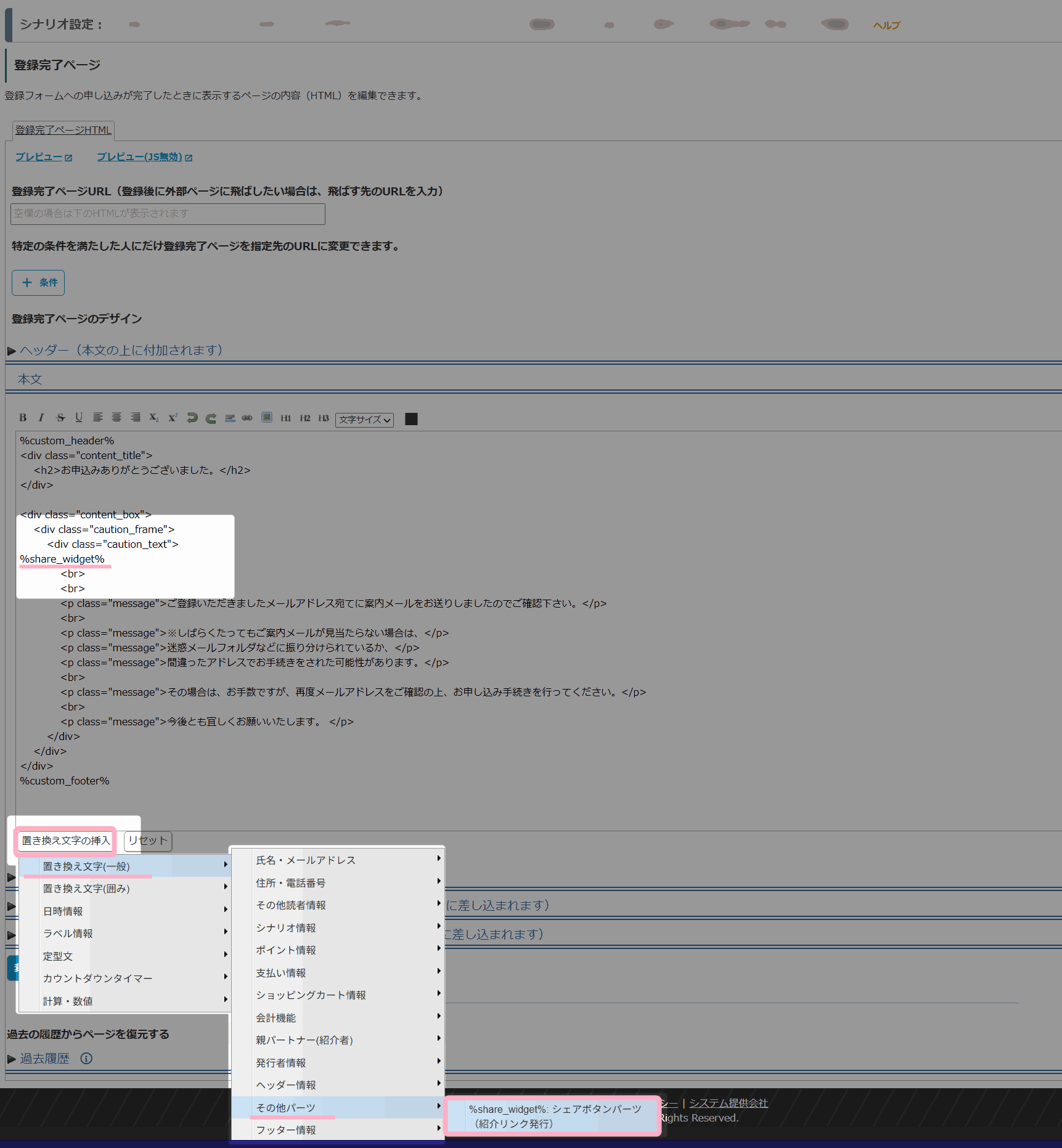This screenshot has width=1062, height=1148.
Task: Select ポイント情報 in the submenu
Action: [x=286, y=950]
